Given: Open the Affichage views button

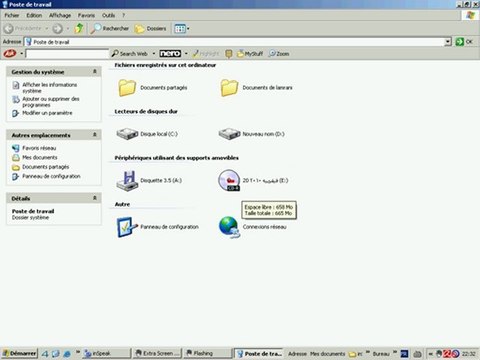Looking at the screenshot, I should click(180, 29).
